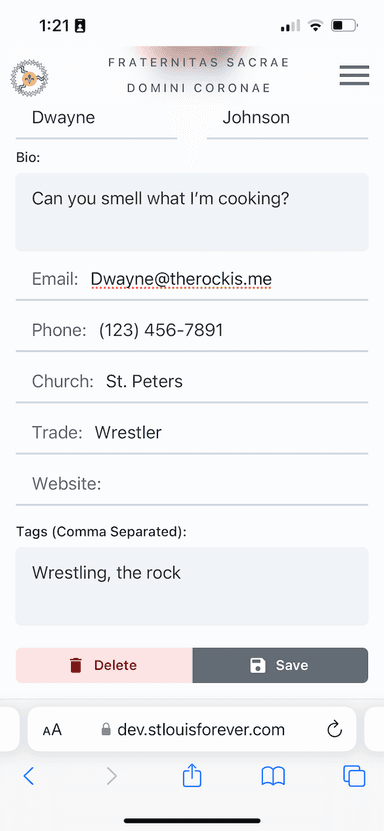This screenshot has height=831, width=384.
Task: Go back with Safari back arrow
Action: click(x=29, y=776)
